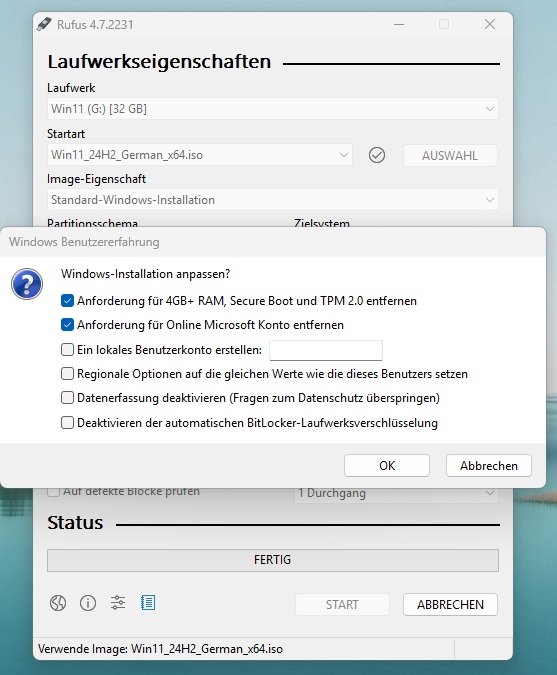Click the blue question mark dialog icon

[x=27, y=284]
